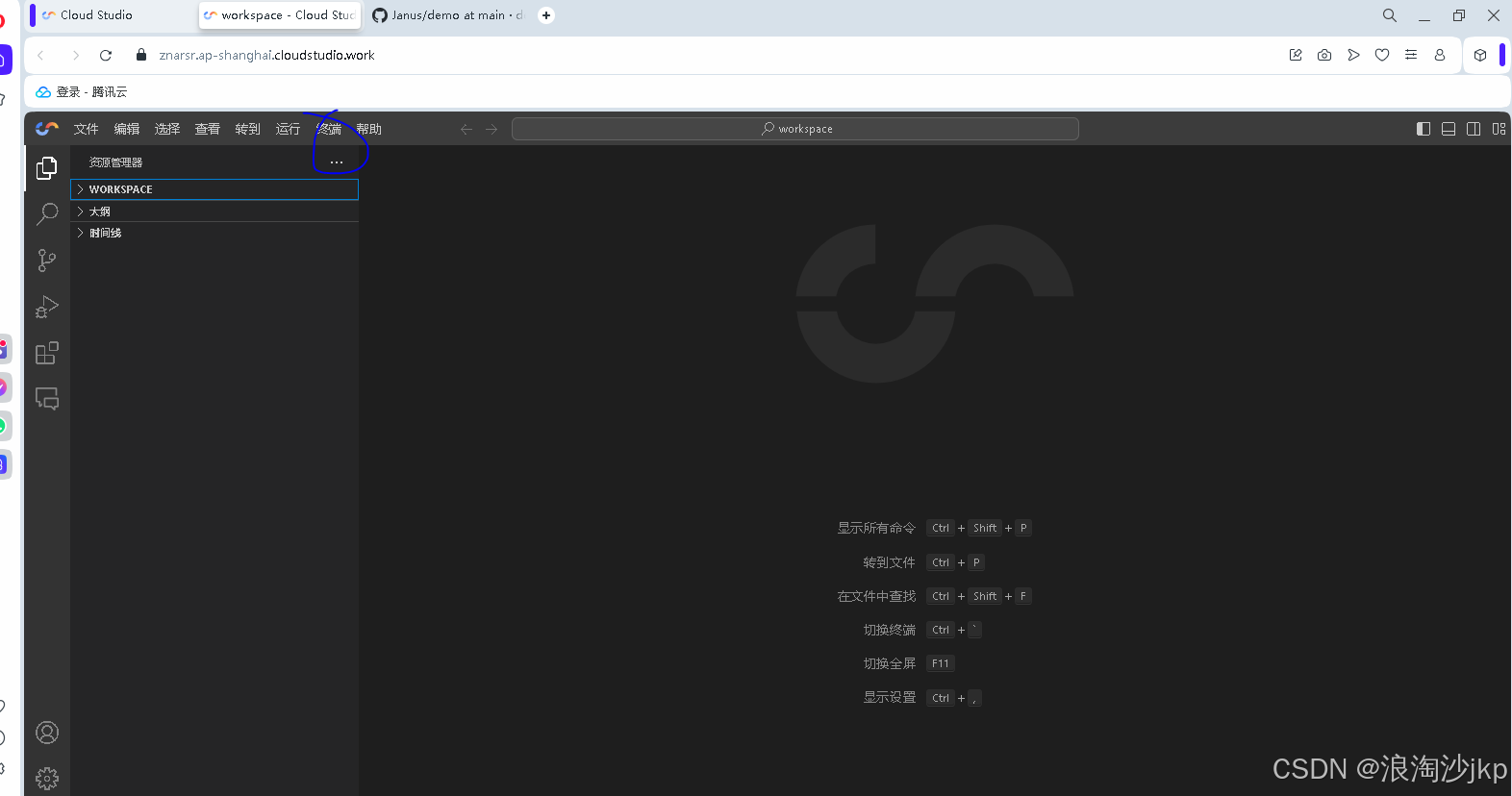The width and height of the screenshot is (1512, 796).
Task: Open the explorer more actions ellipsis
Action: coord(337,162)
